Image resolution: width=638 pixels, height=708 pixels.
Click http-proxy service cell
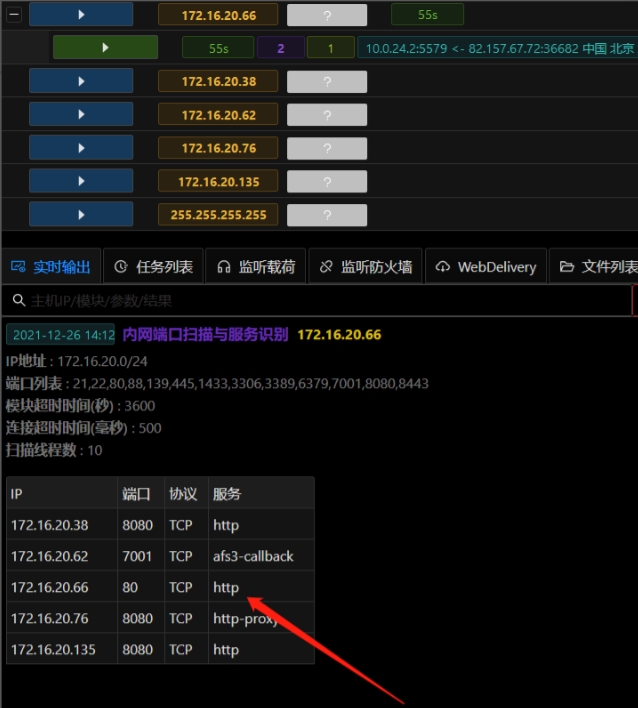[x=261, y=618]
